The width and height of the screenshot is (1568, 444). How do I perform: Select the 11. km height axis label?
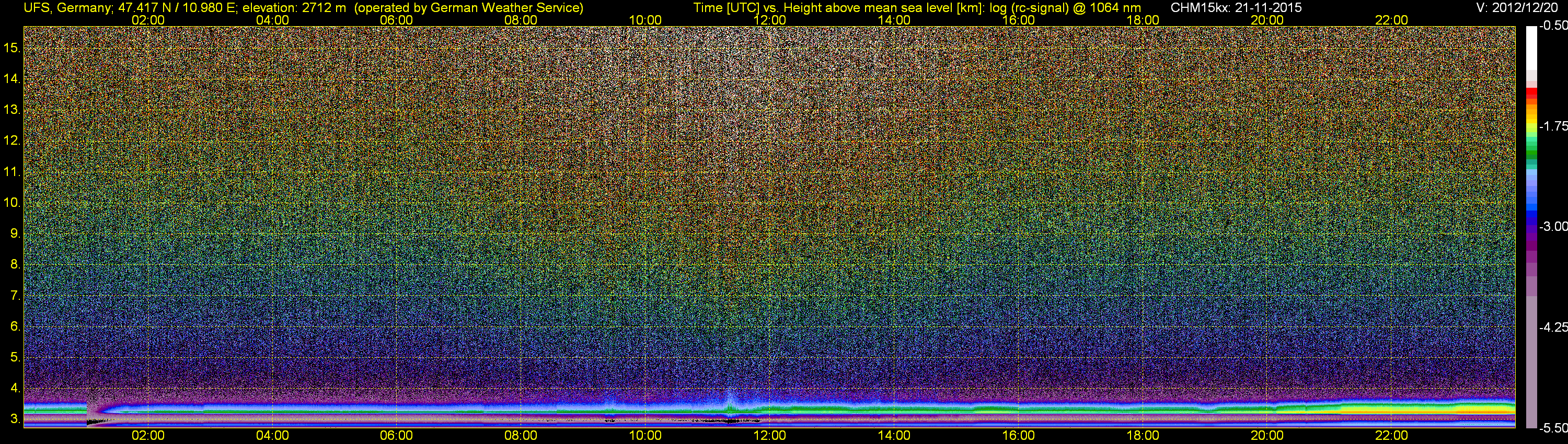click(12, 171)
